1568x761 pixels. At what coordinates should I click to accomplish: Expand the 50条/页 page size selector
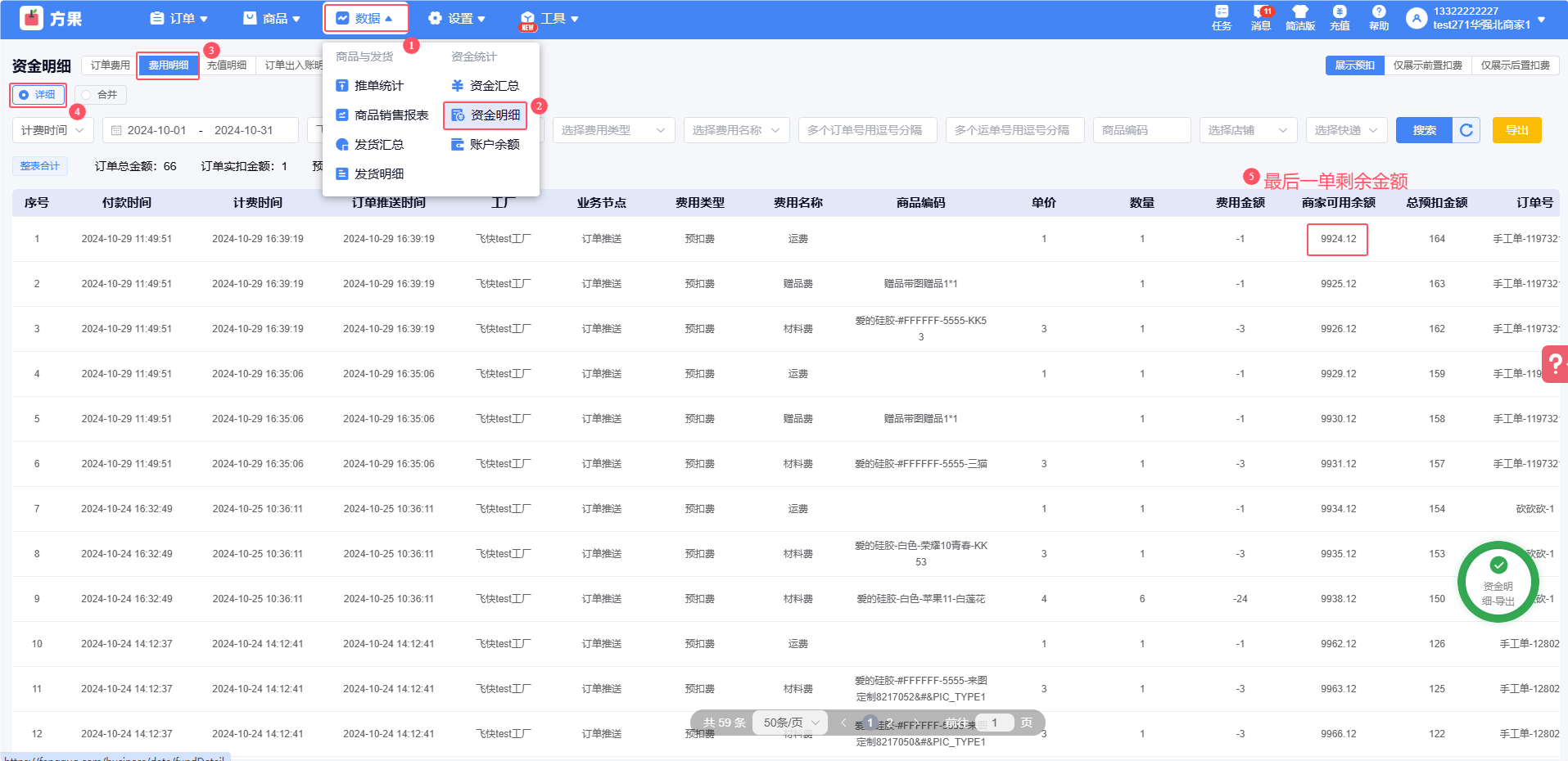coord(791,723)
